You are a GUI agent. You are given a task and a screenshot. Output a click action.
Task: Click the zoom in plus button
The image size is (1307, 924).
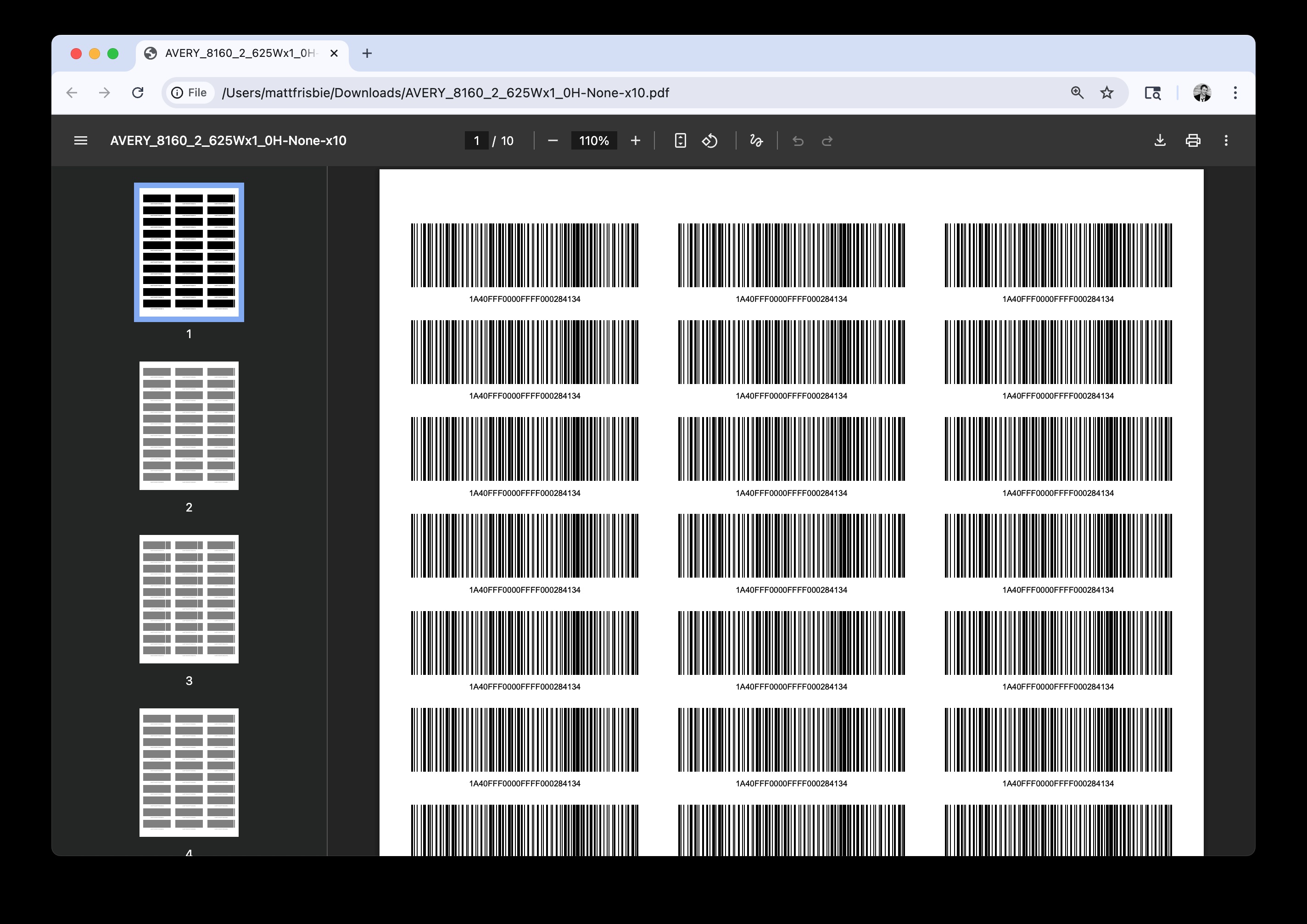pyautogui.click(x=635, y=140)
